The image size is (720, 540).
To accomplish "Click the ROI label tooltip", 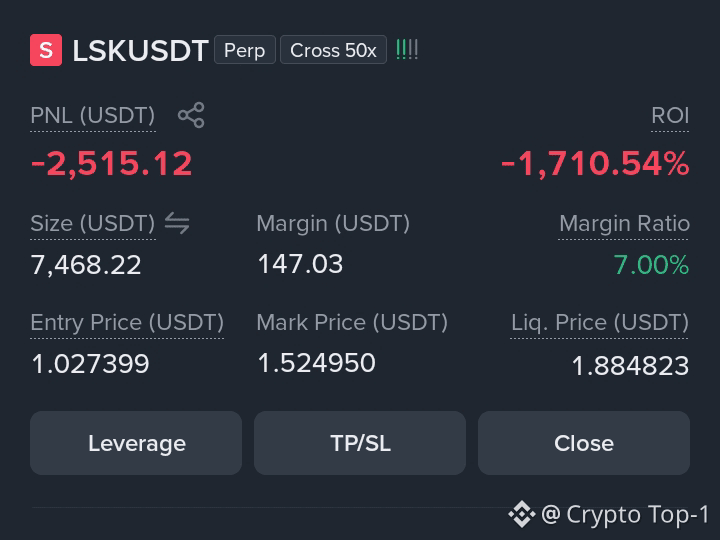I will pyautogui.click(x=670, y=115).
